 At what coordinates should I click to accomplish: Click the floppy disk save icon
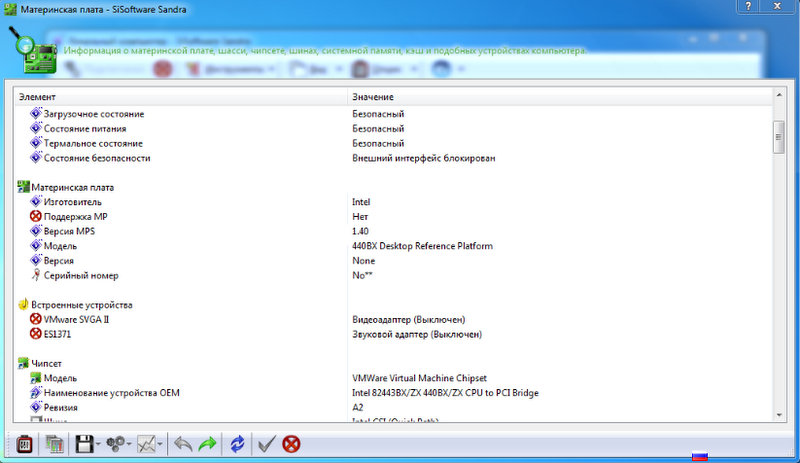[x=84, y=444]
